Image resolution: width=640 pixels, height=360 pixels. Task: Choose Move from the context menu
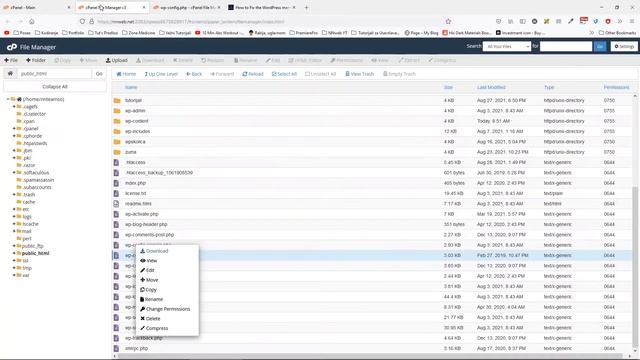(x=149, y=280)
